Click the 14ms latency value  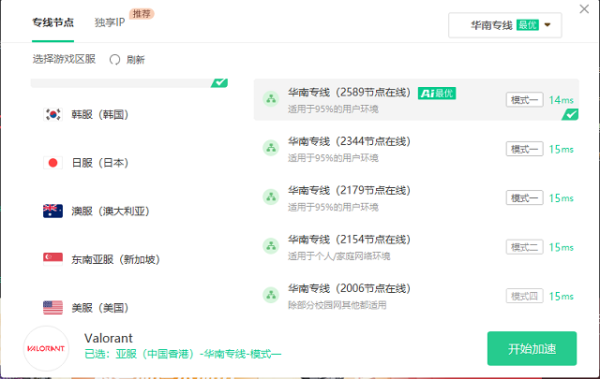click(561, 100)
